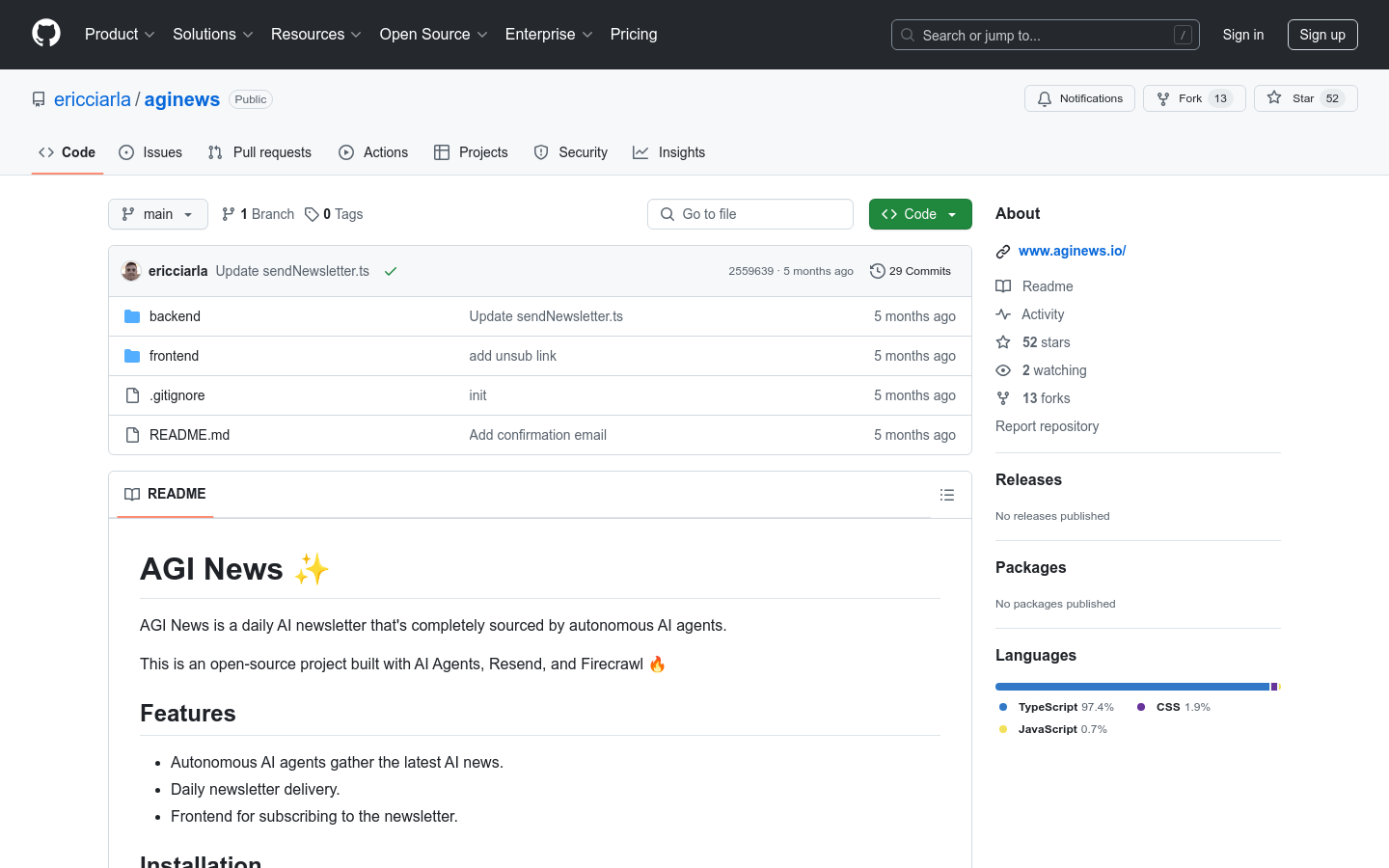Open the main branch selector dropdown
This screenshot has height=868, width=1389.
point(158,214)
